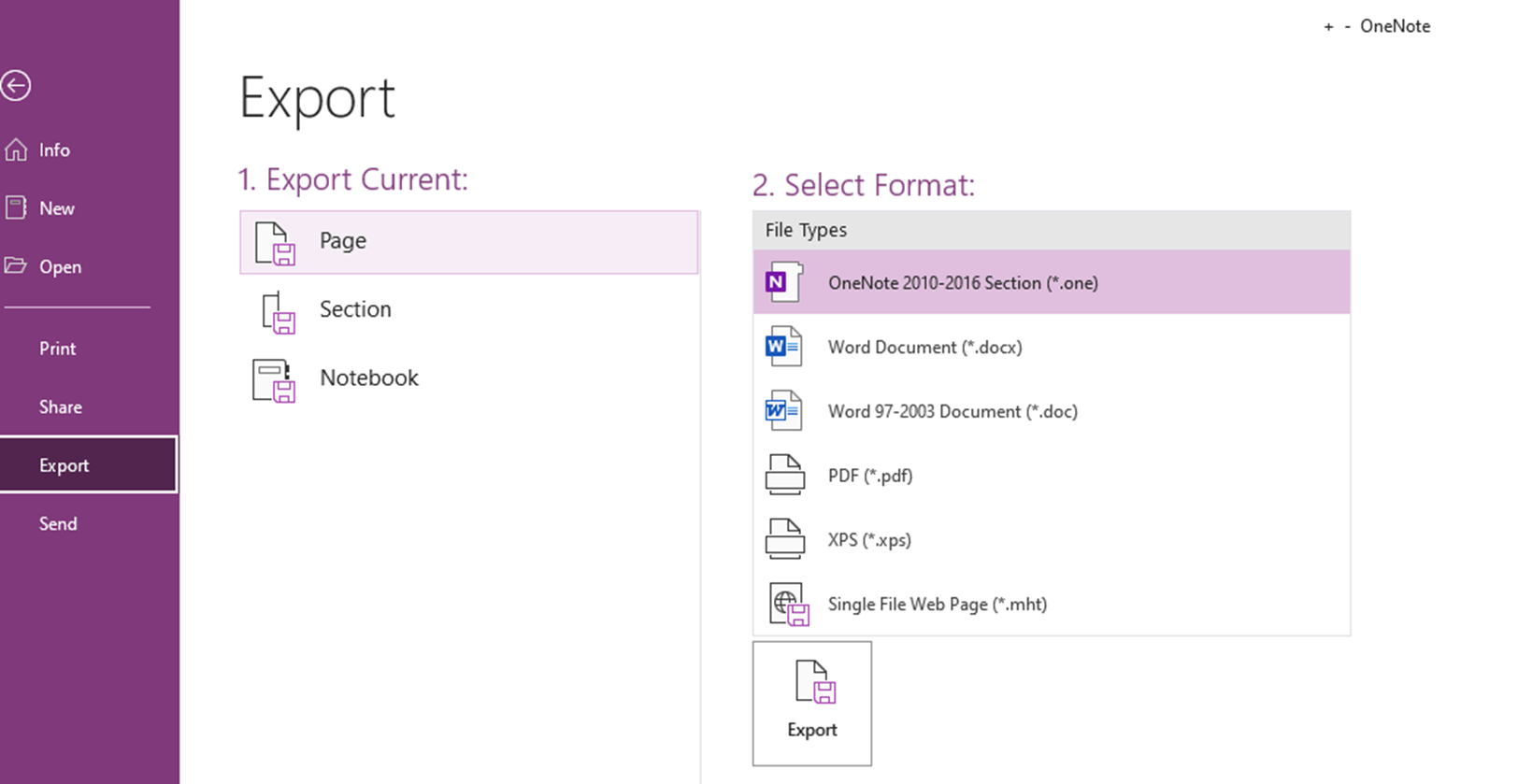This screenshot has height=784, width=1518.
Task: Click the Info home icon
Action: (x=16, y=150)
